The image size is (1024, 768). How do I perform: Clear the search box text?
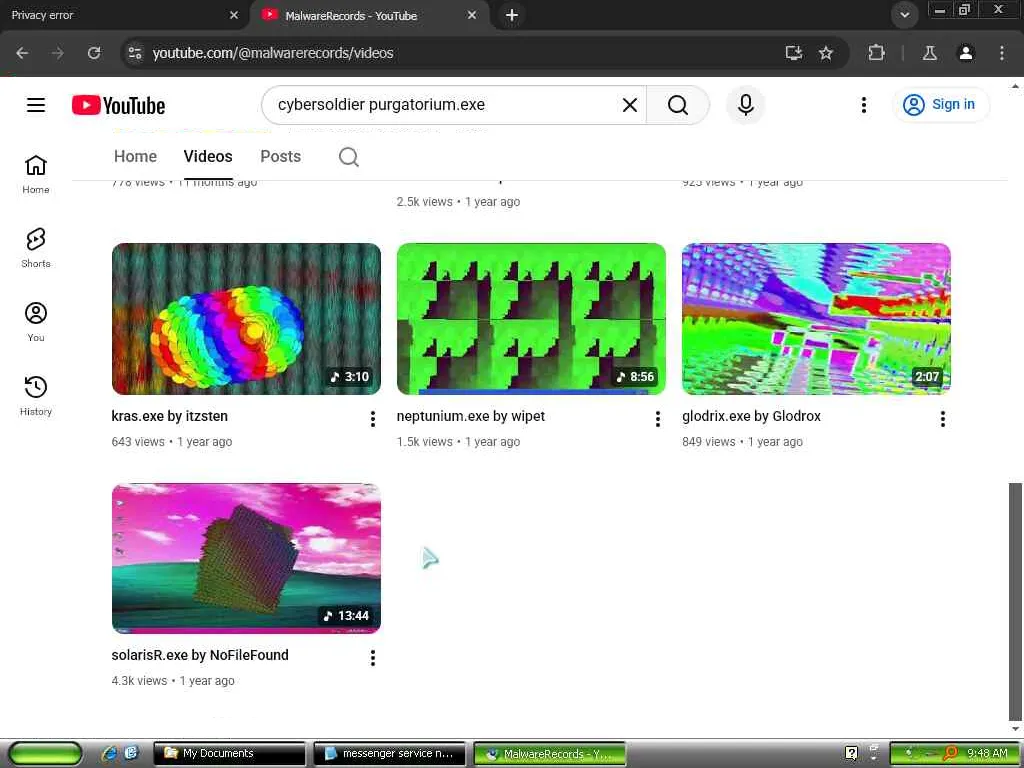630,105
